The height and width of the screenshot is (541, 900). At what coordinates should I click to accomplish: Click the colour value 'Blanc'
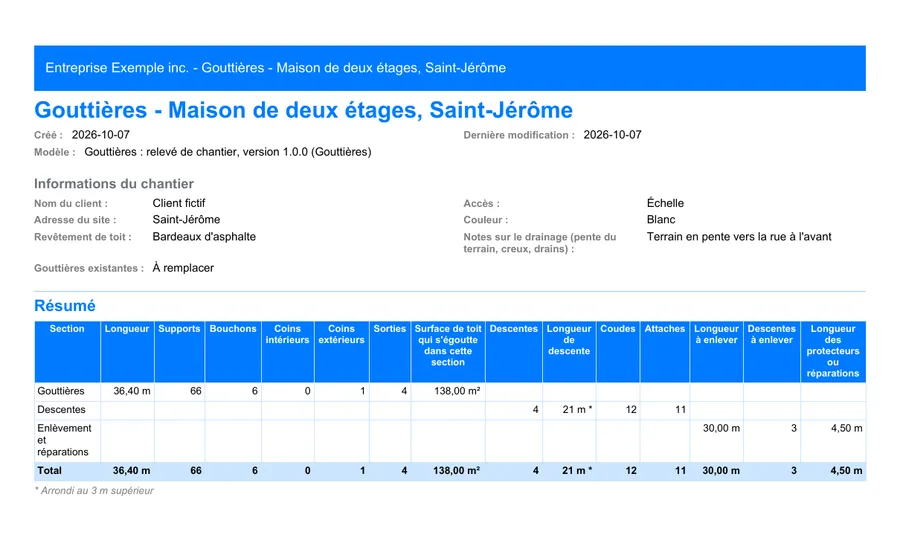661,220
